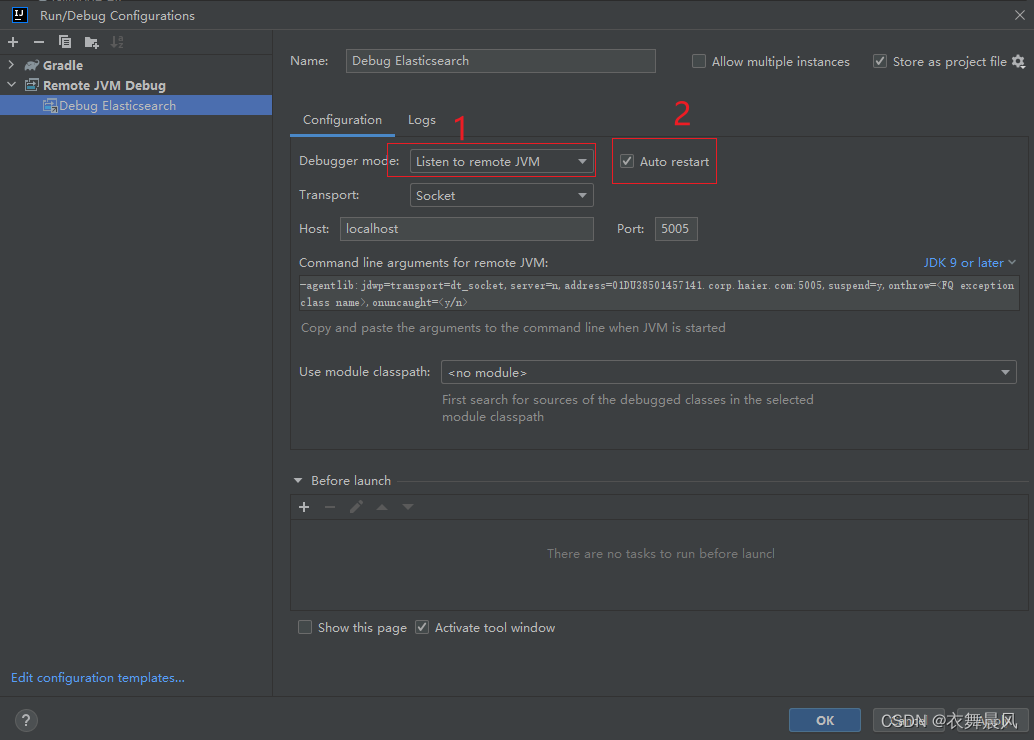Expand the Gradle tree node
The image size is (1034, 740).
point(12,65)
